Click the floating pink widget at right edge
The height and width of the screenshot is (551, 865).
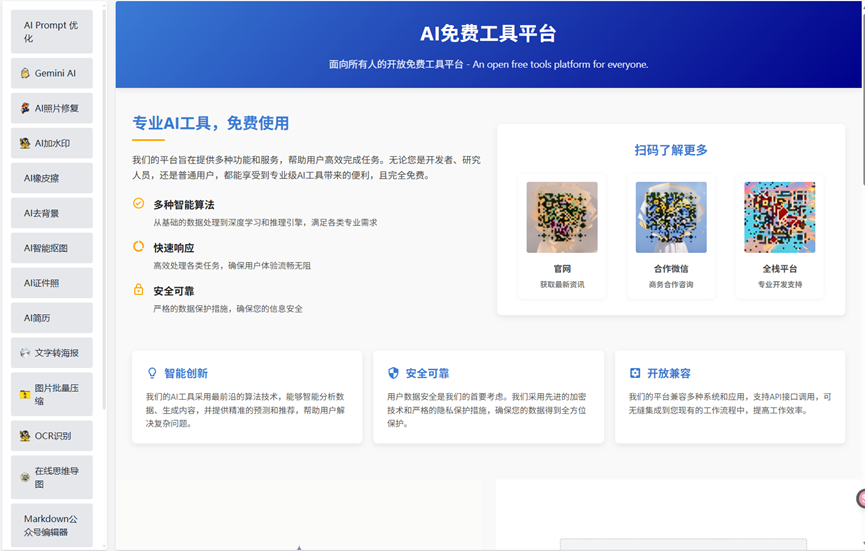point(861,499)
